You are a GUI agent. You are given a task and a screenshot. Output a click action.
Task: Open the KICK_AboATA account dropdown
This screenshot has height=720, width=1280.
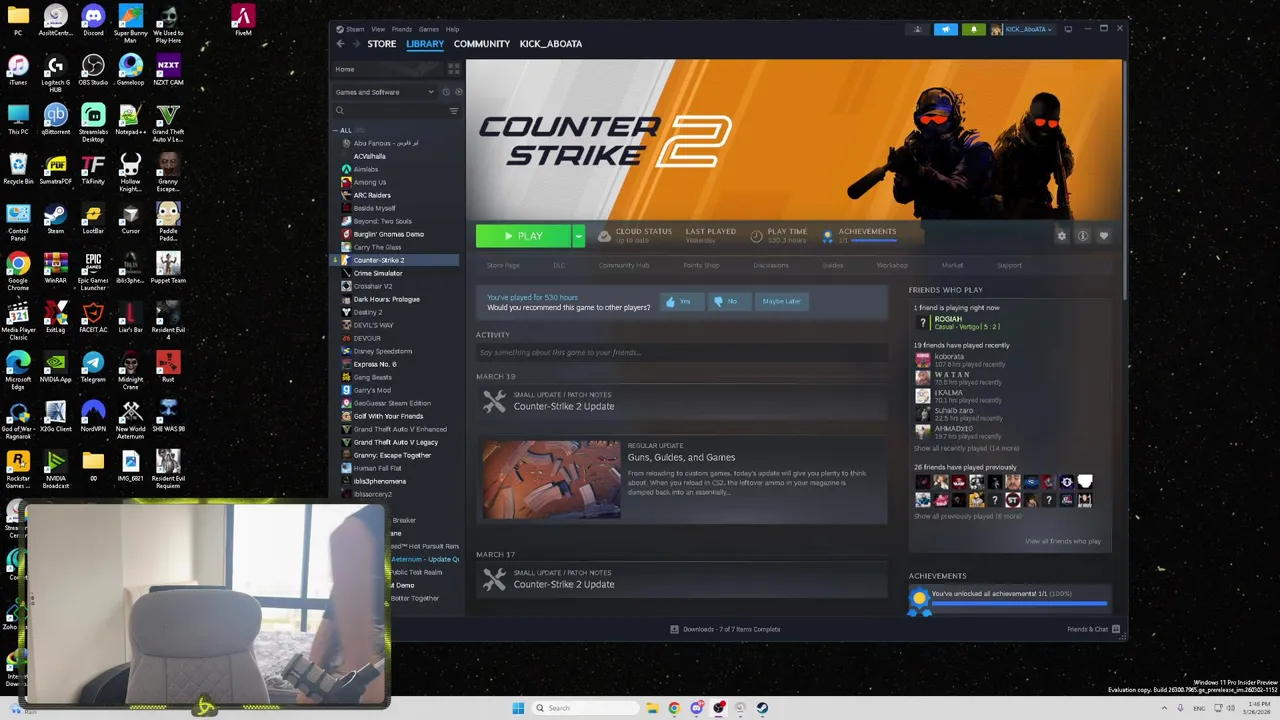point(1022,29)
